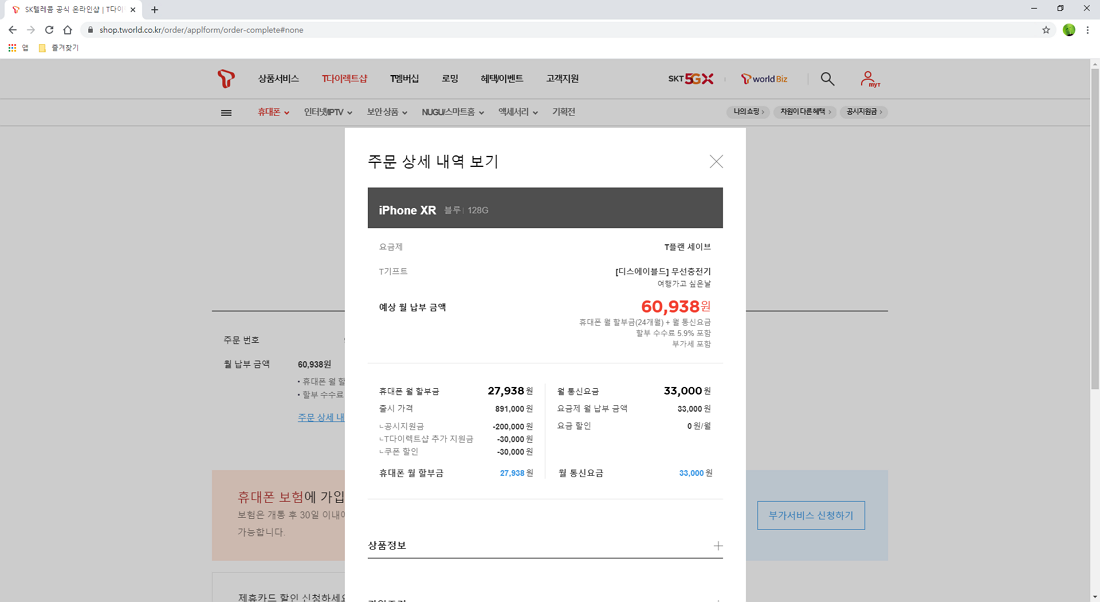Bookmark this page with the star icon

tap(1046, 29)
